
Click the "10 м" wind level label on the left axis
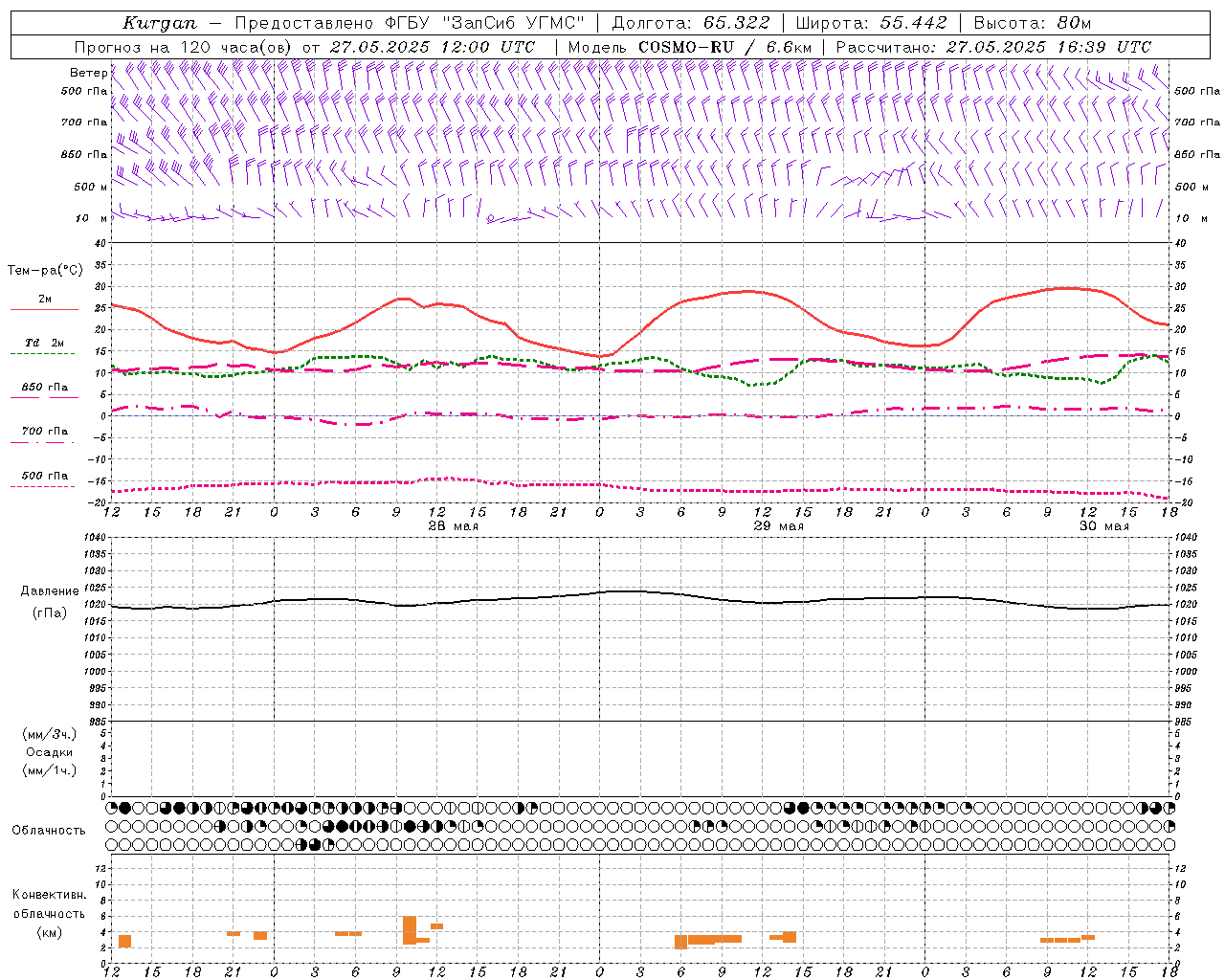pyautogui.click(x=92, y=218)
